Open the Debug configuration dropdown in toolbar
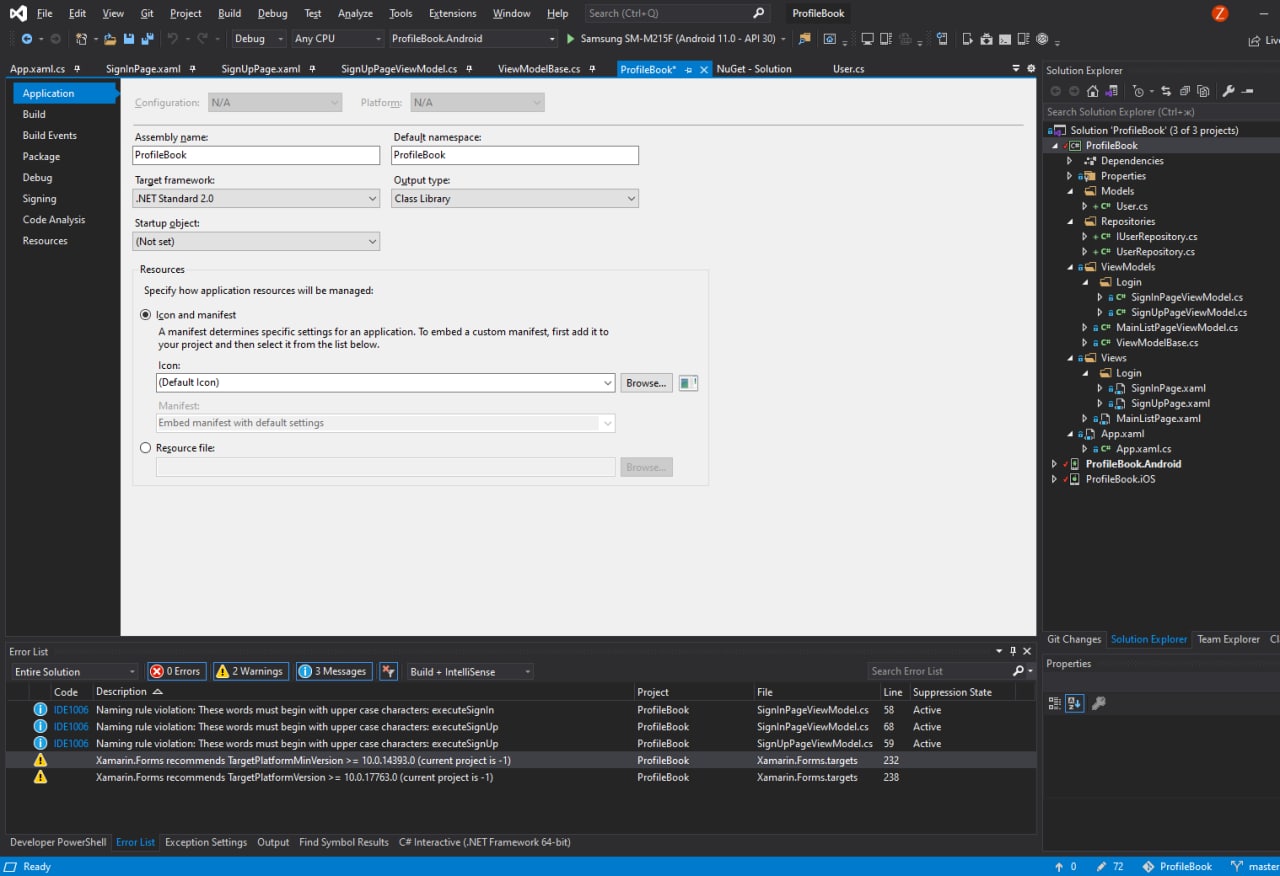 tap(259, 39)
